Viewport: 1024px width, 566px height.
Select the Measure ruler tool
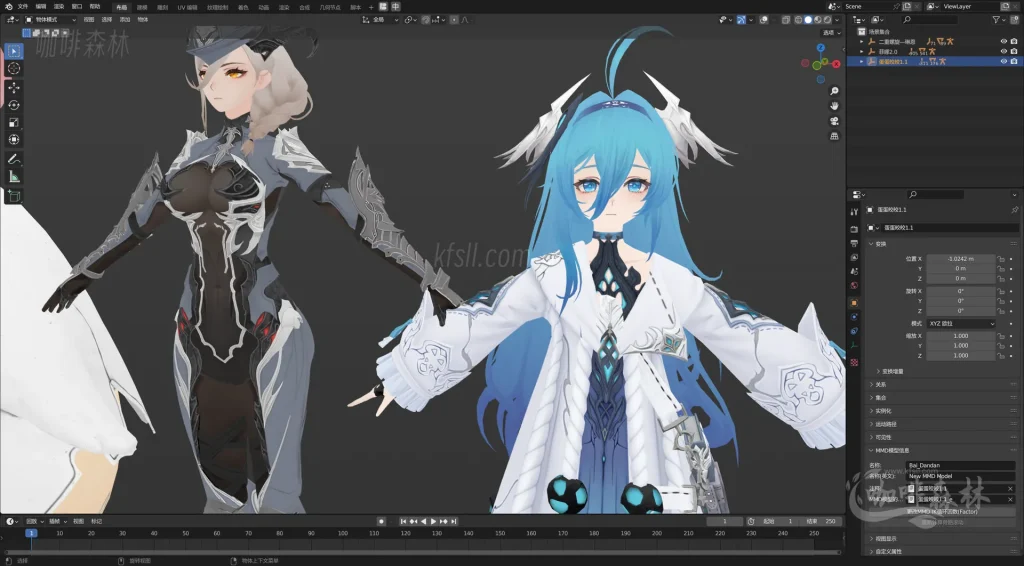14,177
